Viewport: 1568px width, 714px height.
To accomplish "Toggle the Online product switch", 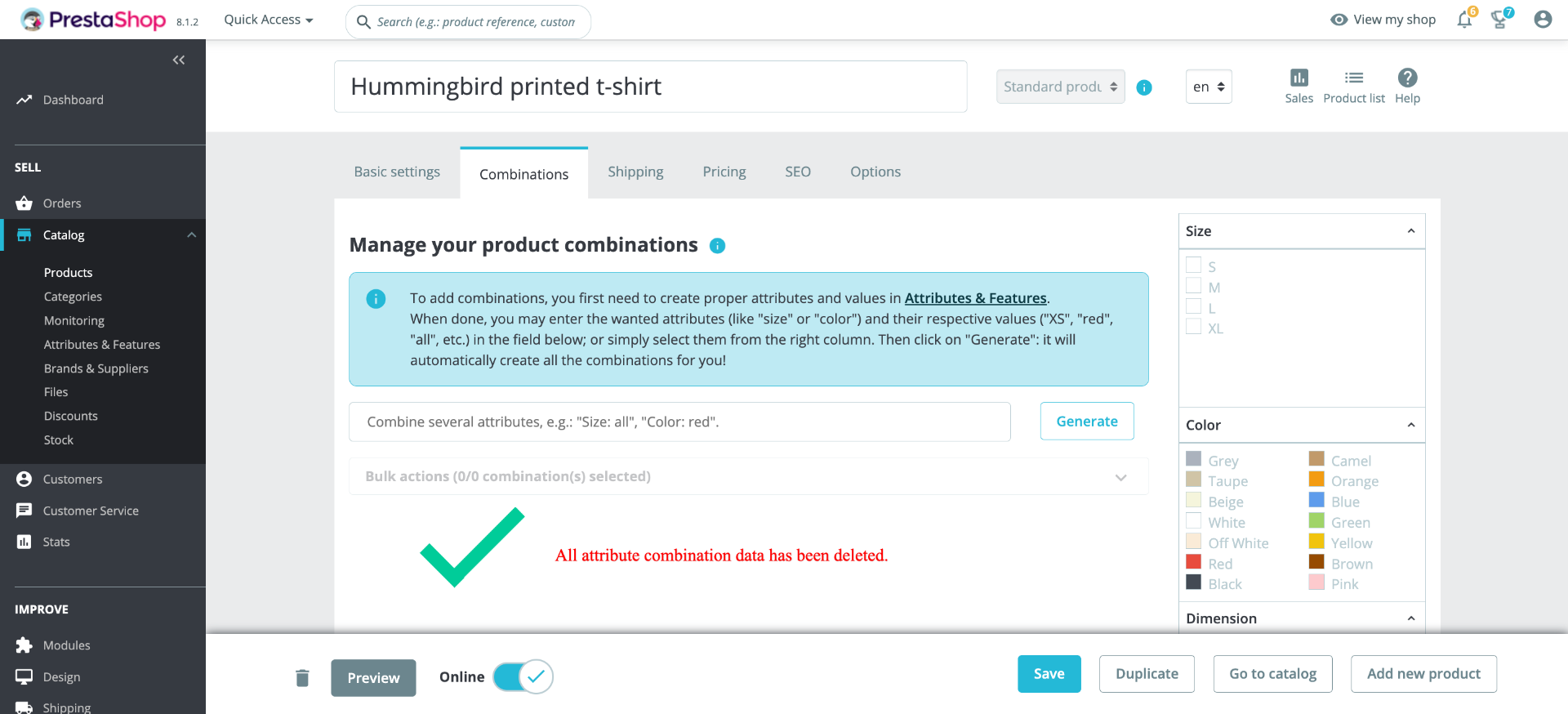I will (x=523, y=676).
